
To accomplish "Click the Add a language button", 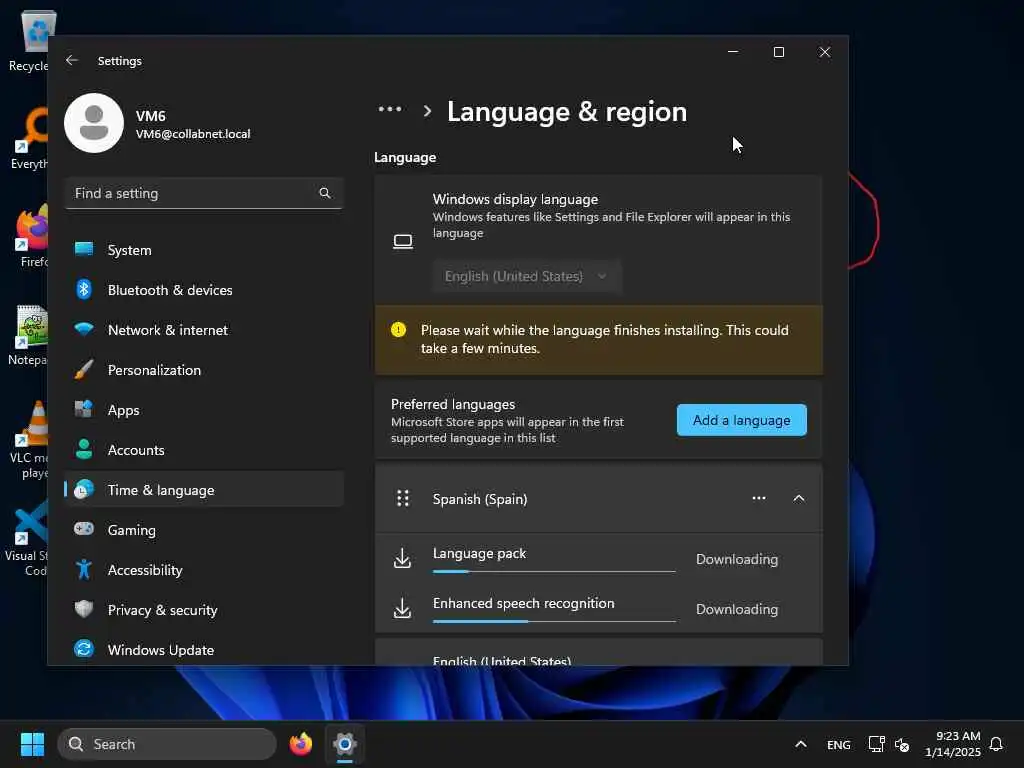I will (x=741, y=420).
